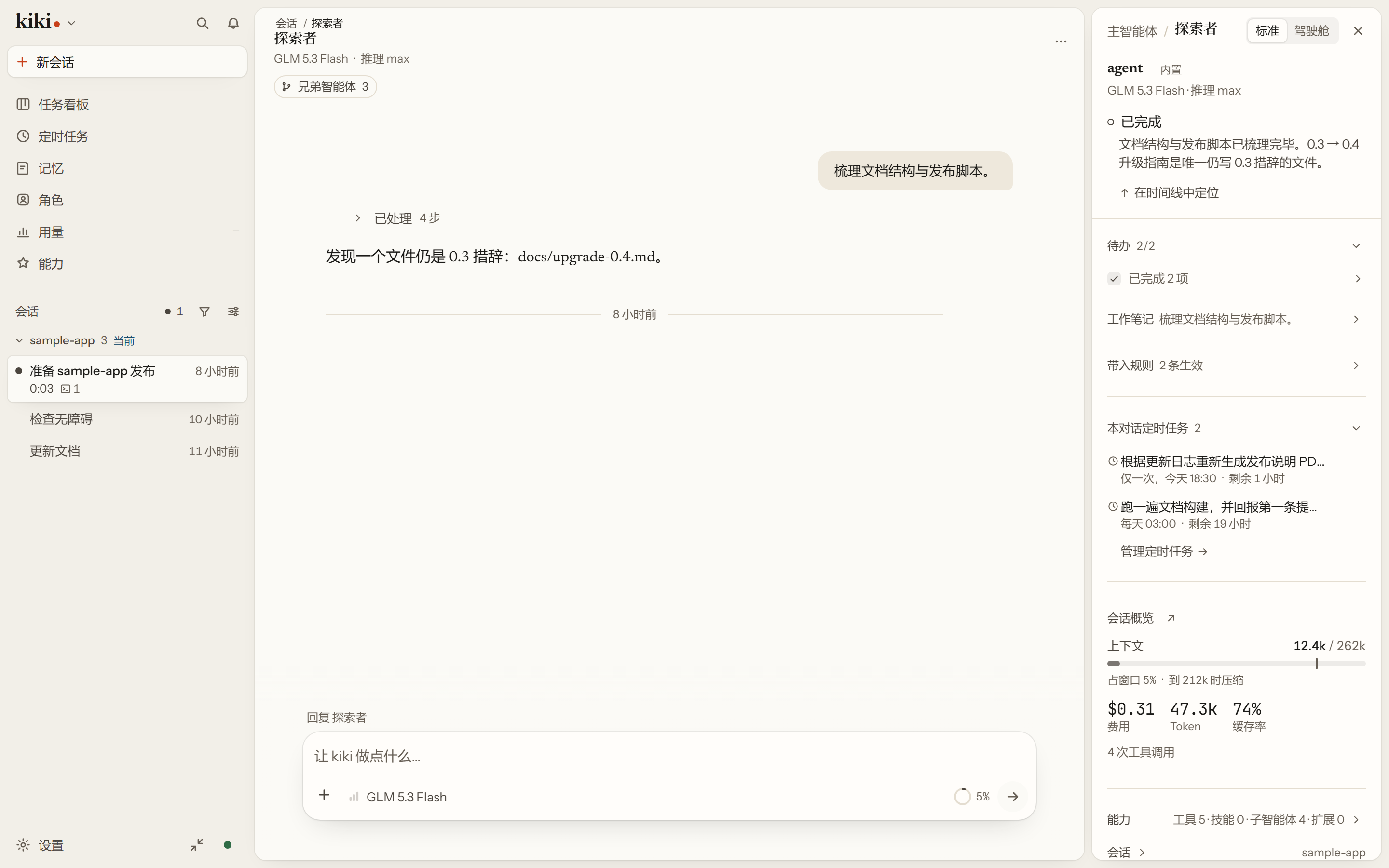Open the search magnifier icon
This screenshot has height=868, width=1389.
pos(202,24)
